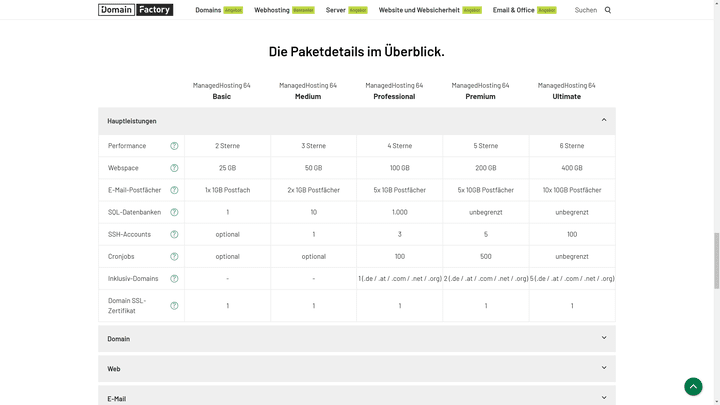Click the '4 Sterne' cell
The height and width of the screenshot is (405, 720).
point(399,146)
